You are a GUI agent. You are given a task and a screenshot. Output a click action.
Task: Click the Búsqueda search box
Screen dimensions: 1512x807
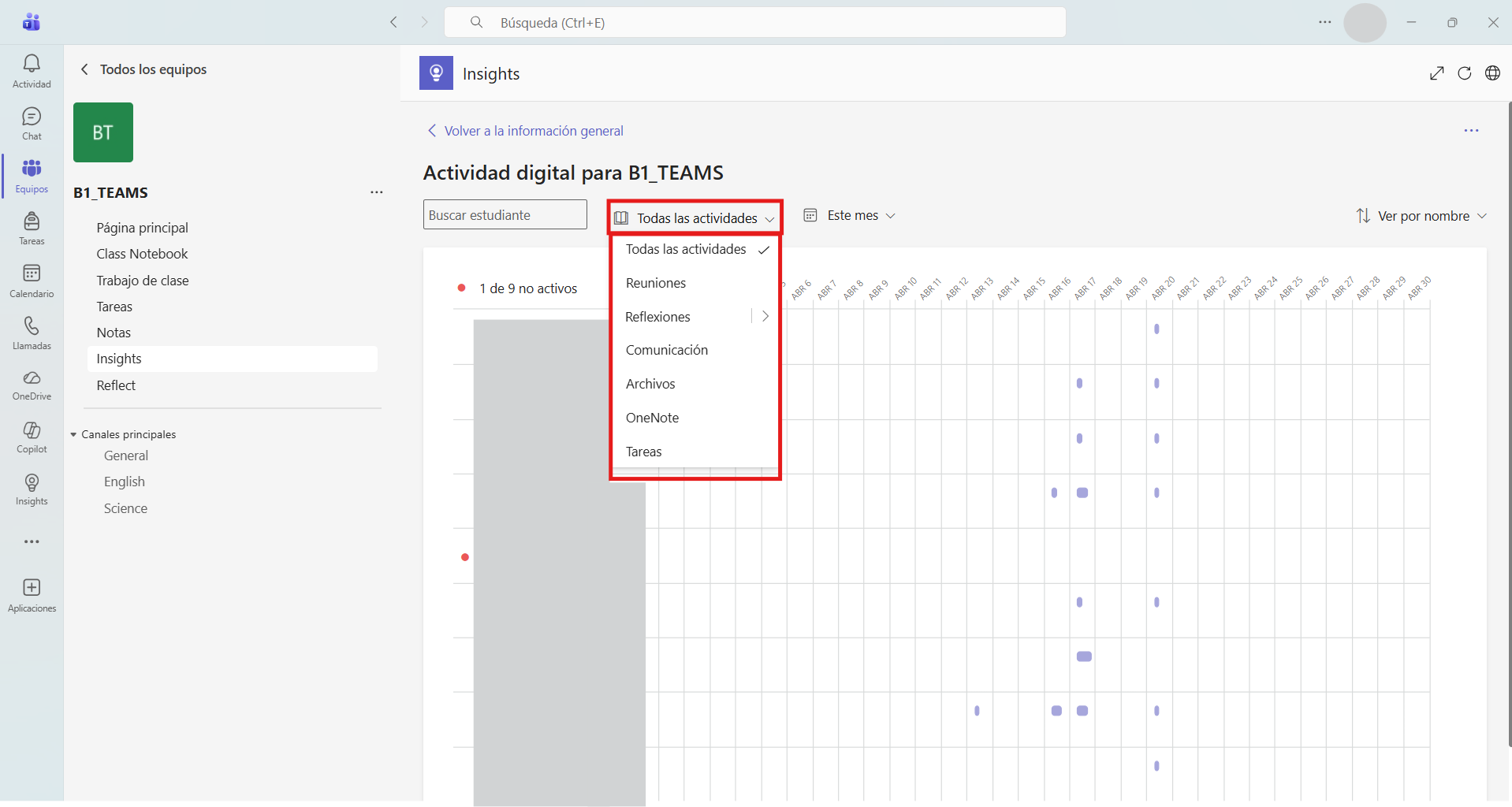point(755,22)
